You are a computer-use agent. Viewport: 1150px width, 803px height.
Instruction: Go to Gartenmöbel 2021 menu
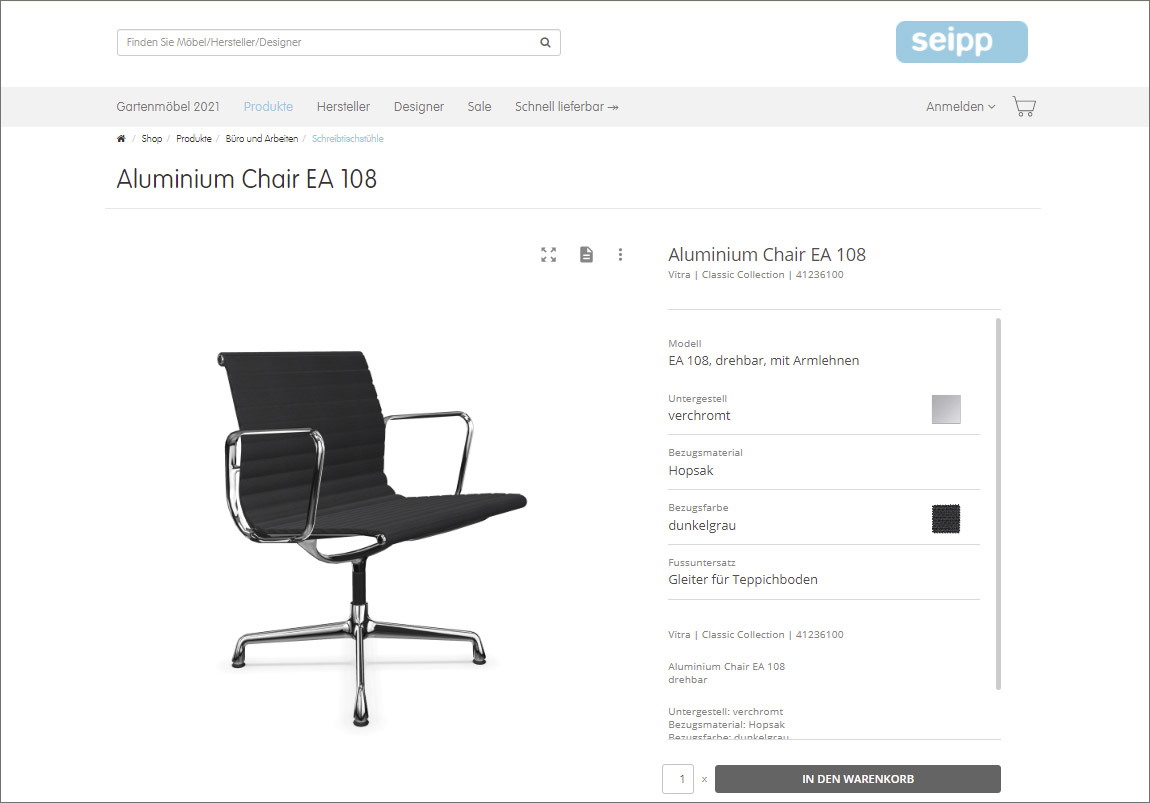168,107
